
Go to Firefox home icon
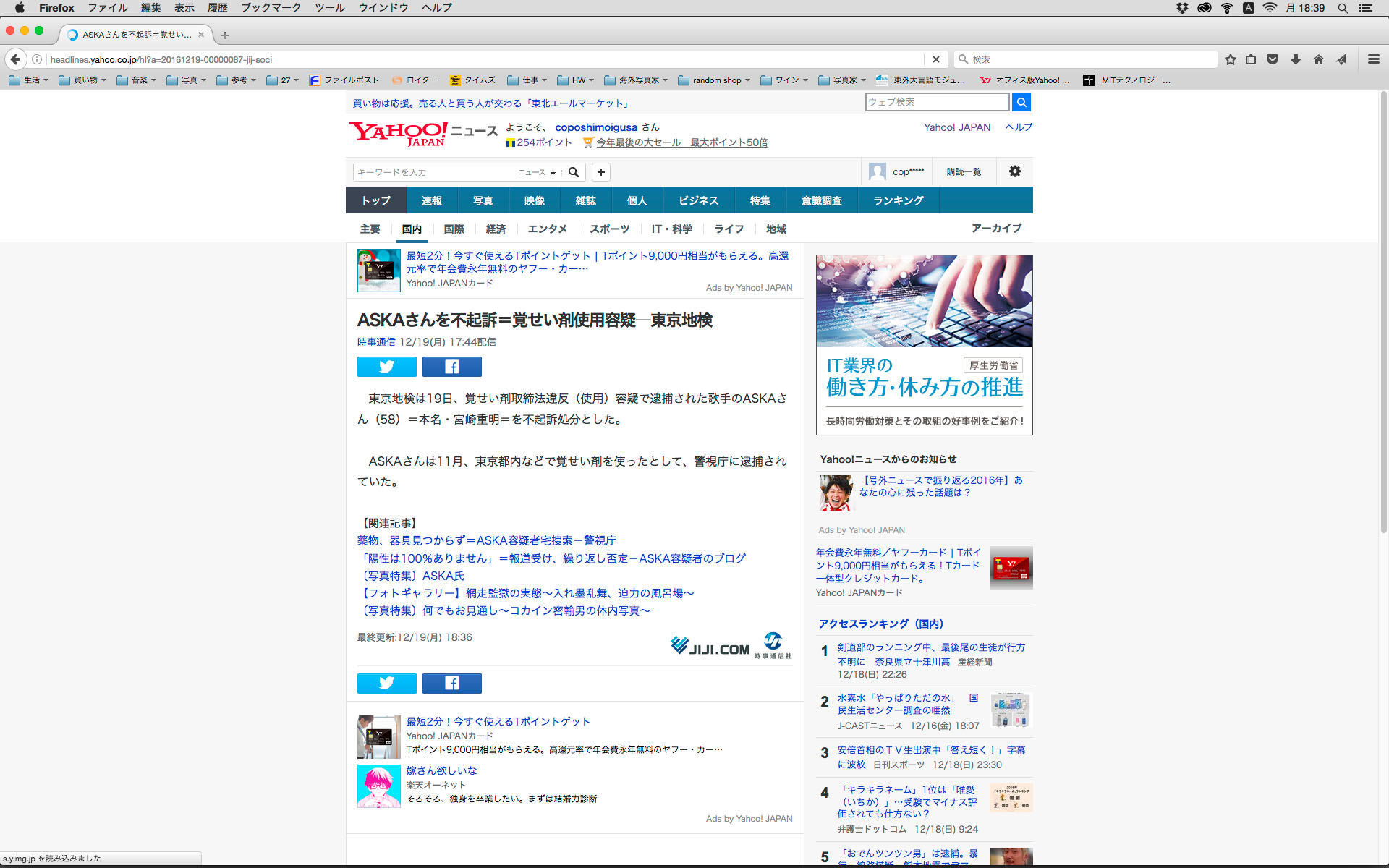1318,59
